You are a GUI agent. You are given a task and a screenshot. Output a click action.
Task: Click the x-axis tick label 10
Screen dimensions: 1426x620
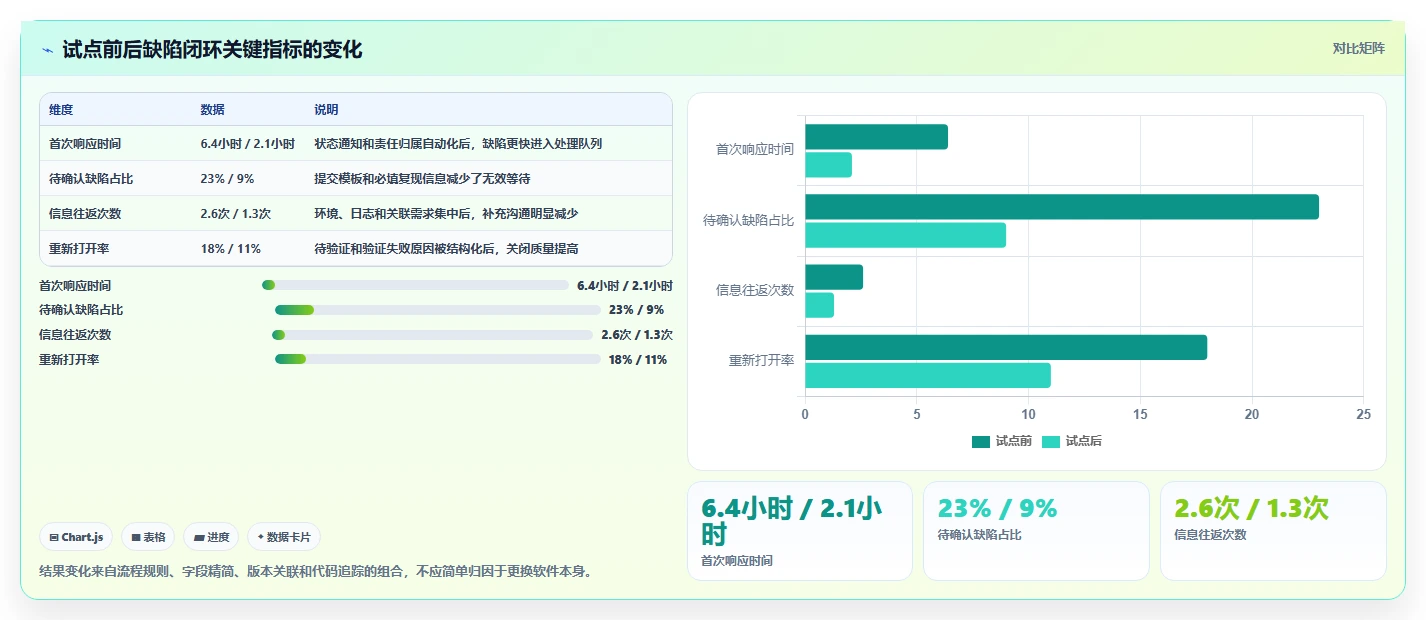(1028, 414)
